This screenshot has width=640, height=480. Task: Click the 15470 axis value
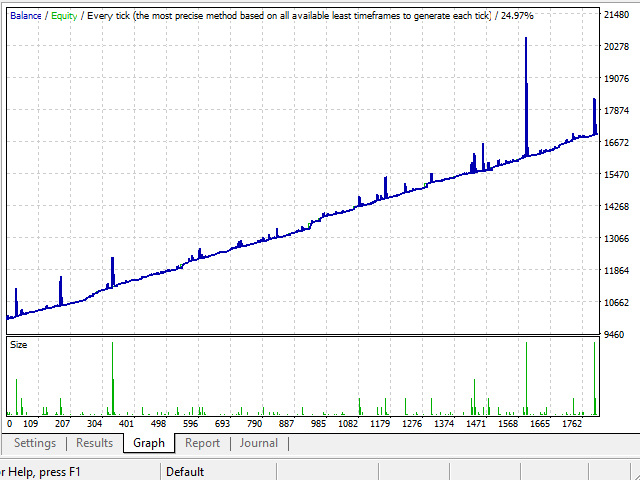[617, 174]
